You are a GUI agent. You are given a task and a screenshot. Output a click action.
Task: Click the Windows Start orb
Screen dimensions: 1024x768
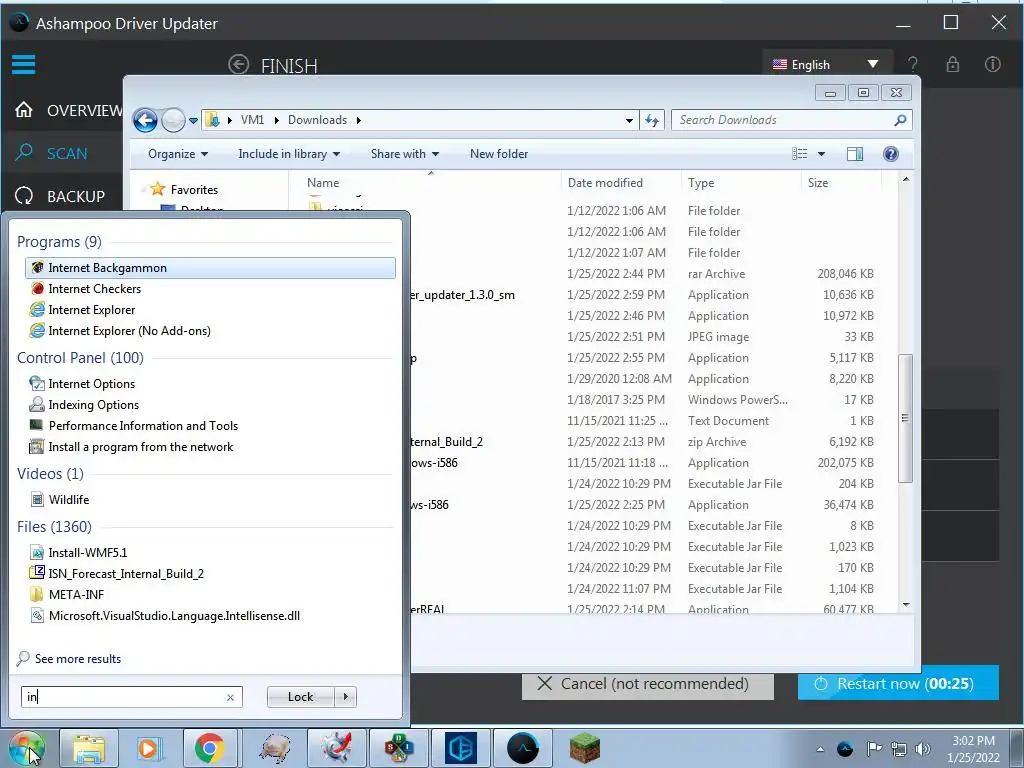coord(26,748)
